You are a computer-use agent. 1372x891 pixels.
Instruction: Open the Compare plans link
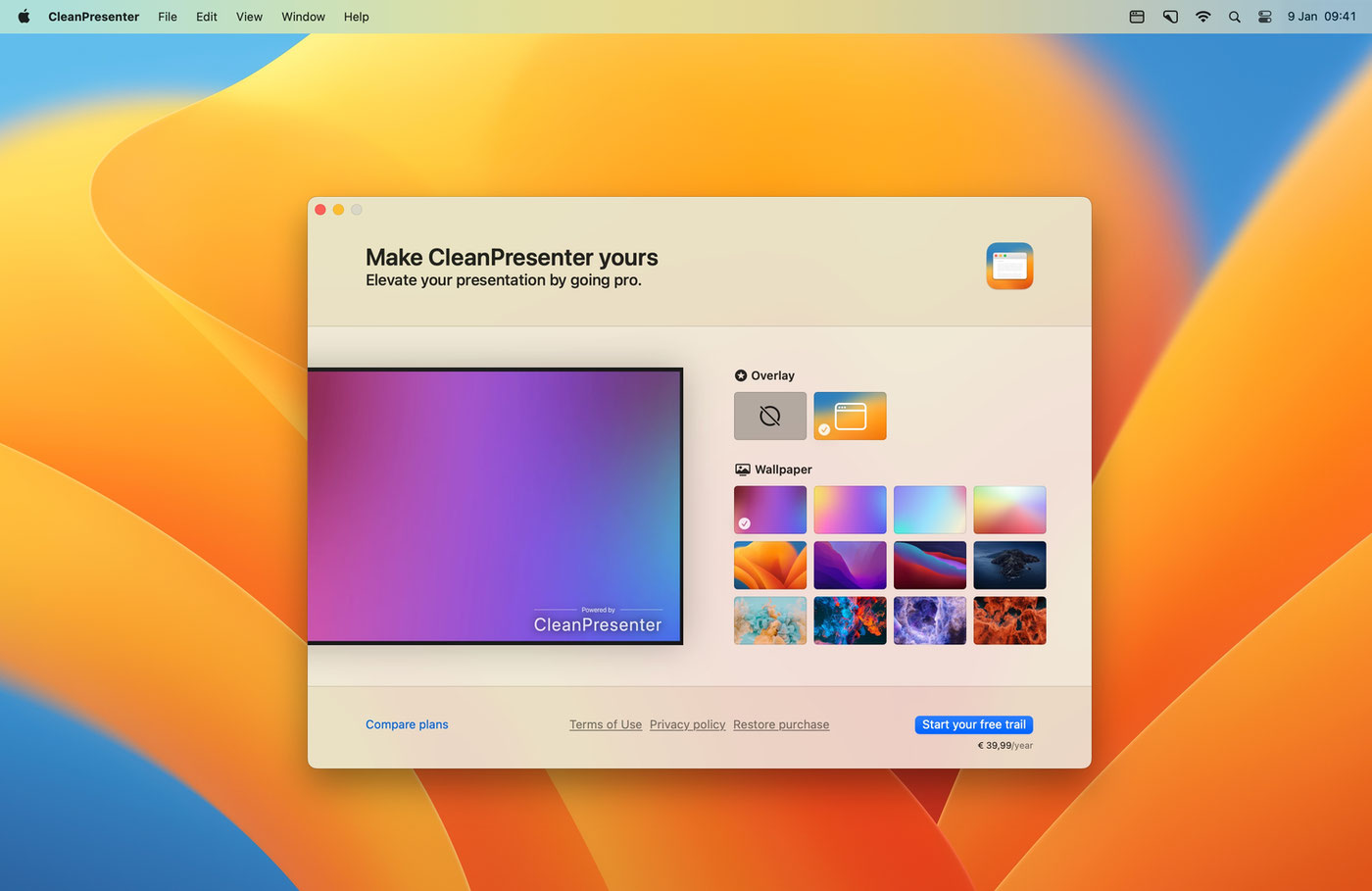pos(407,724)
